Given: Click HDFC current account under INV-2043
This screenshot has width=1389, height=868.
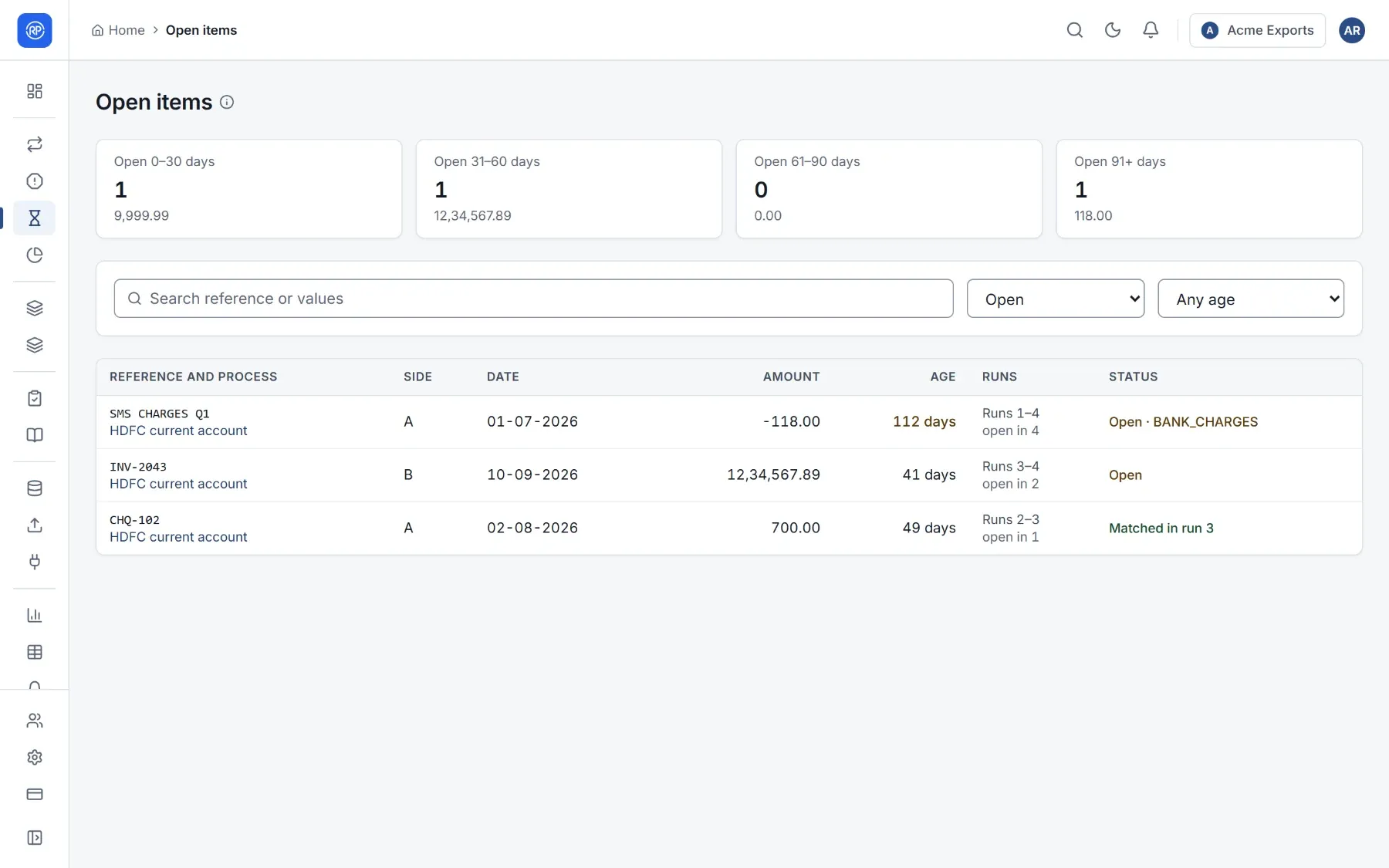Looking at the screenshot, I should (x=178, y=484).
